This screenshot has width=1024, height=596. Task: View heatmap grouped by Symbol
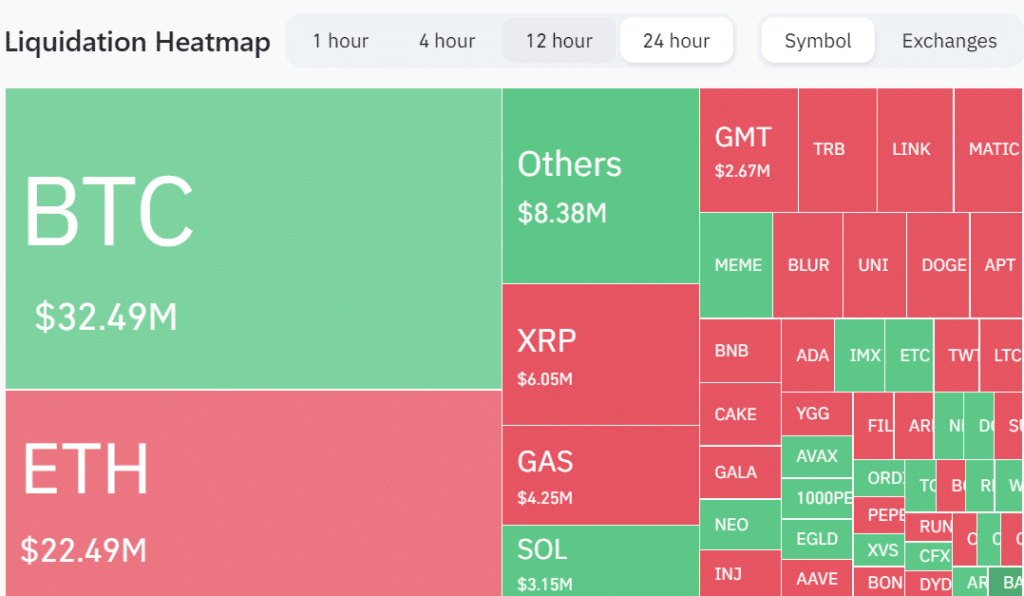click(817, 41)
